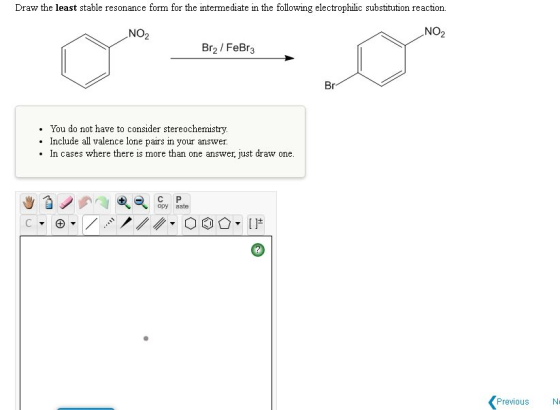This screenshot has height=410, width=560.
Task: Select the carbon C atom tool
Action: pos(29,224)
